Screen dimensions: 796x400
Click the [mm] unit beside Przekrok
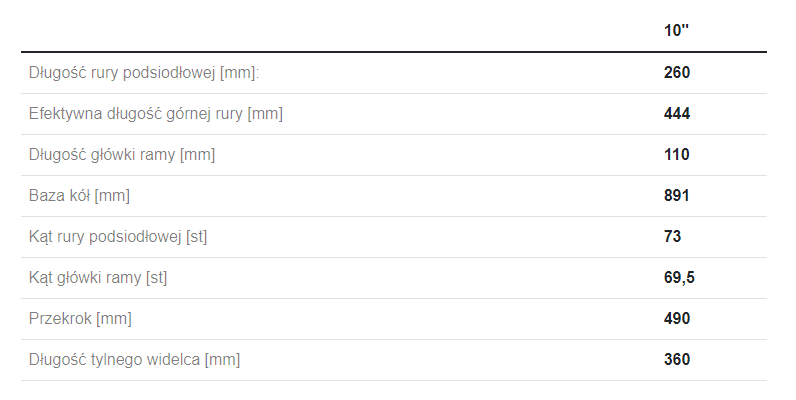[114, 319]
